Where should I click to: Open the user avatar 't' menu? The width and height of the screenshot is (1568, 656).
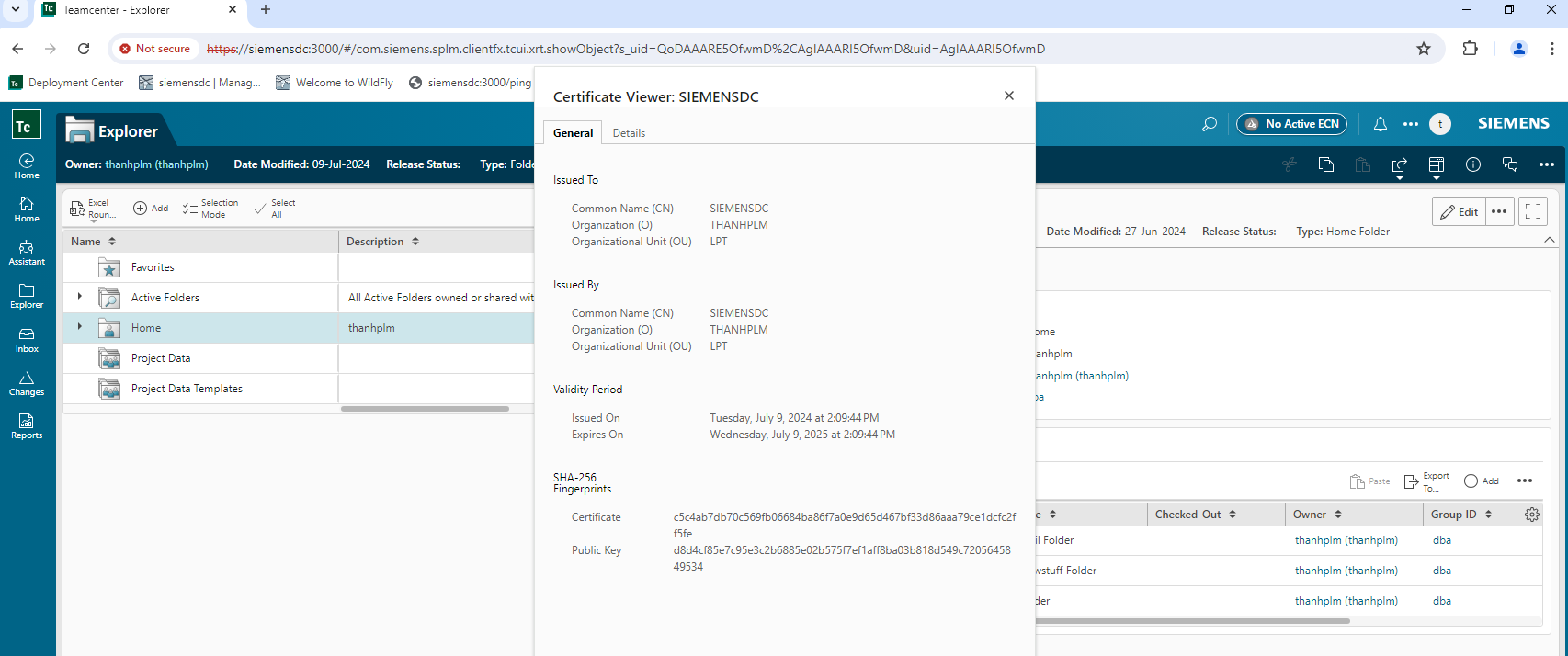(1440, 124)
